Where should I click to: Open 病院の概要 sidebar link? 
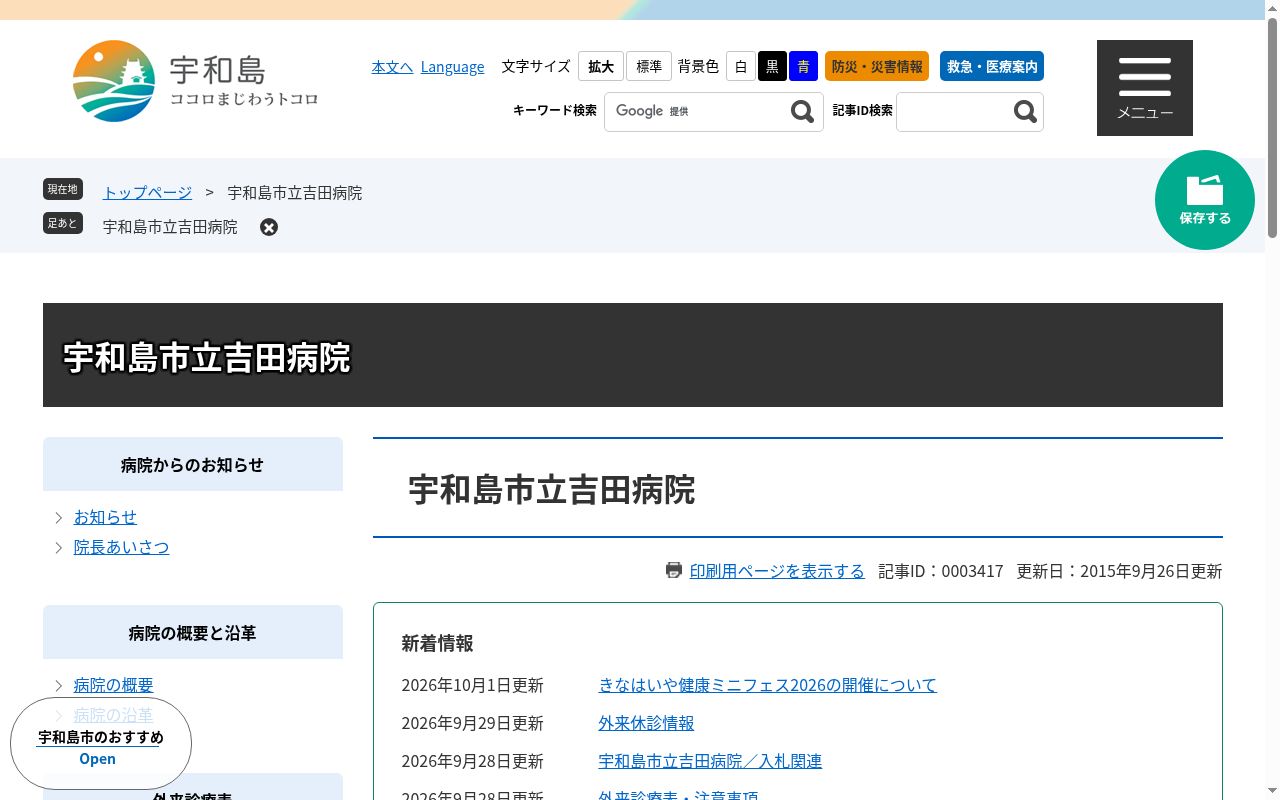[113, 685]
